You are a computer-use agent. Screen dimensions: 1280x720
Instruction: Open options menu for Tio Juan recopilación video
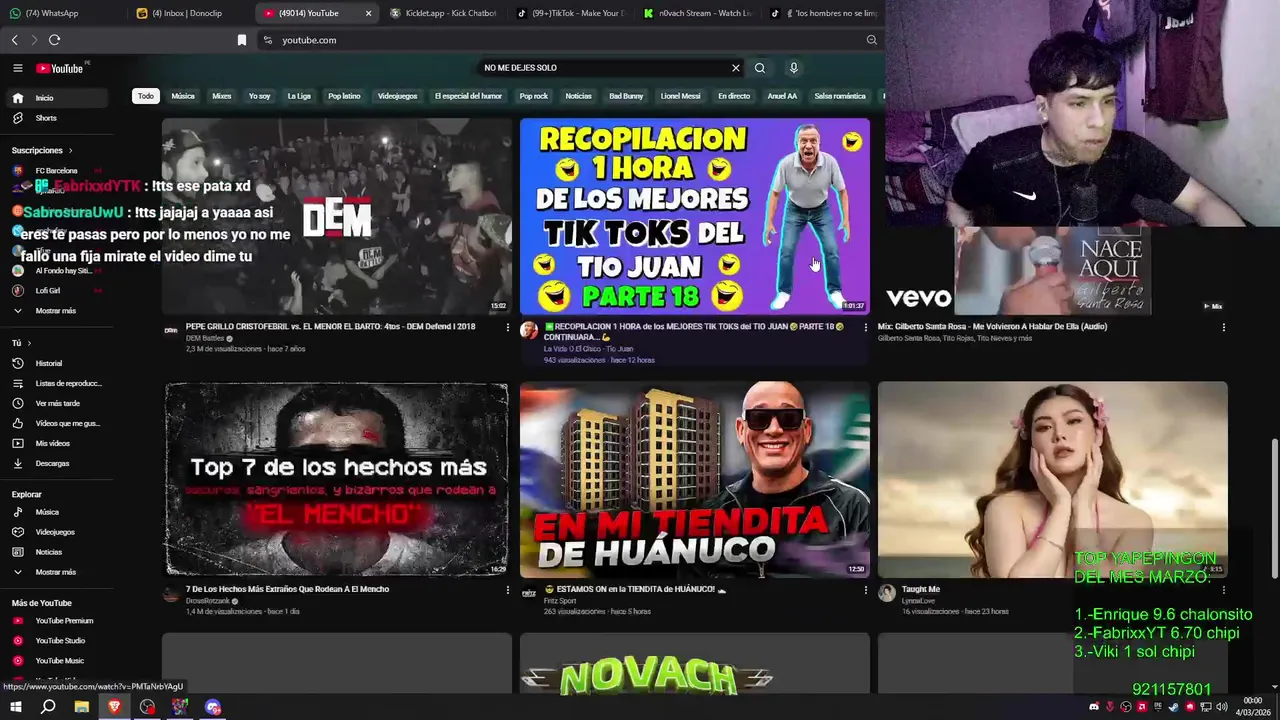point(865,327)
